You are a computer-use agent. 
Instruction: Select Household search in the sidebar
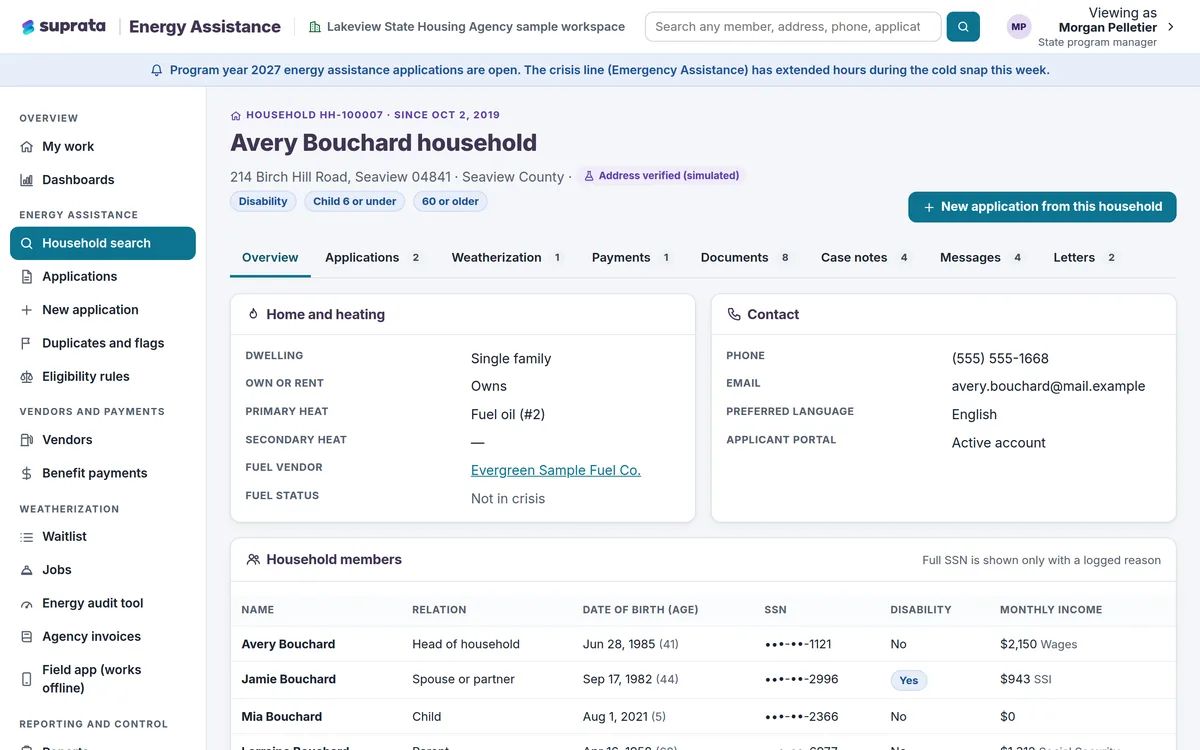point(103,243)
